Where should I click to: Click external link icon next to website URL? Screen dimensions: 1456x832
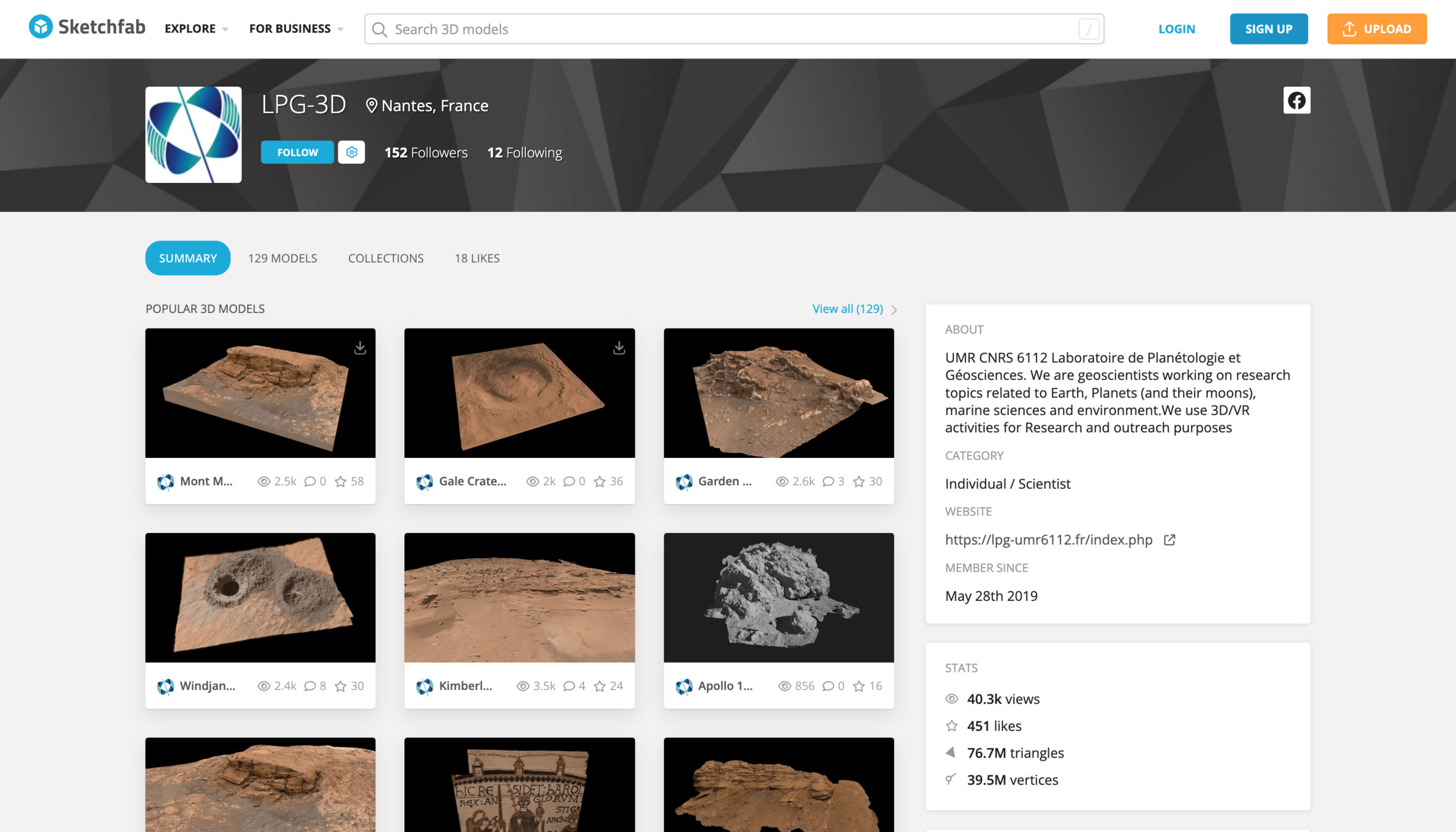(x=1169, y=540)
